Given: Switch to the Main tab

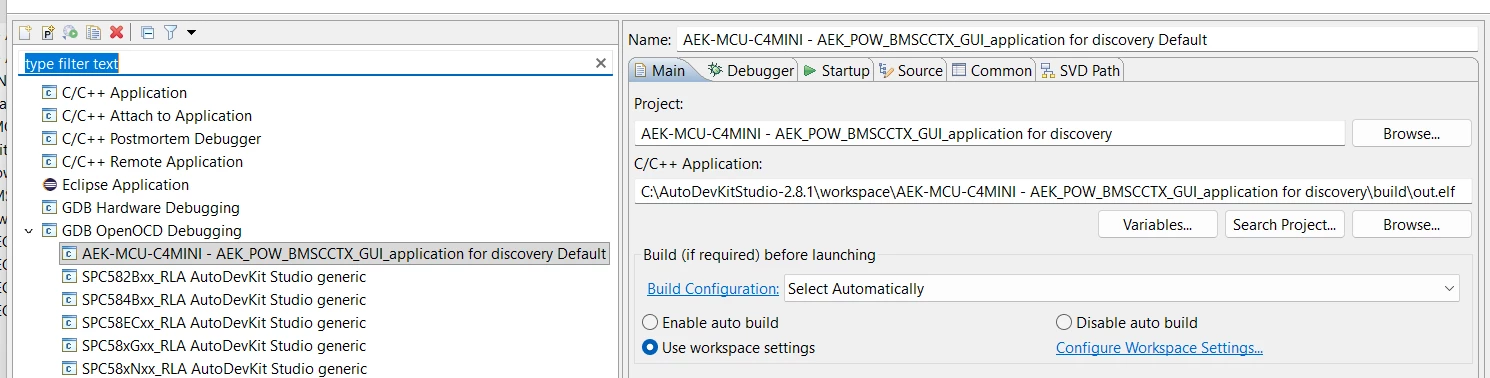Looking at the screenshot, I should (x=661, y=71).
